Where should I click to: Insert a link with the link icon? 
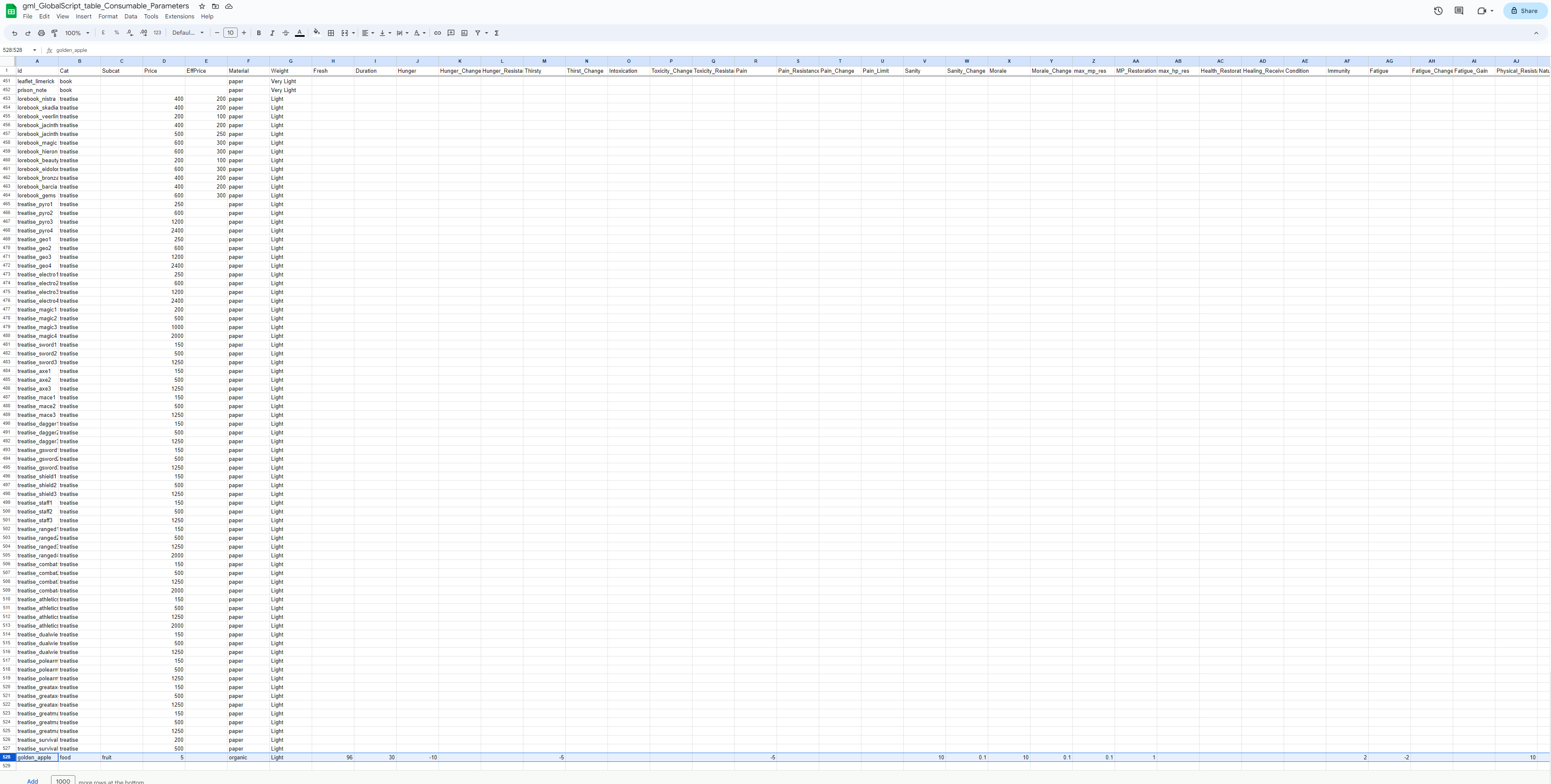click(438, 33)
